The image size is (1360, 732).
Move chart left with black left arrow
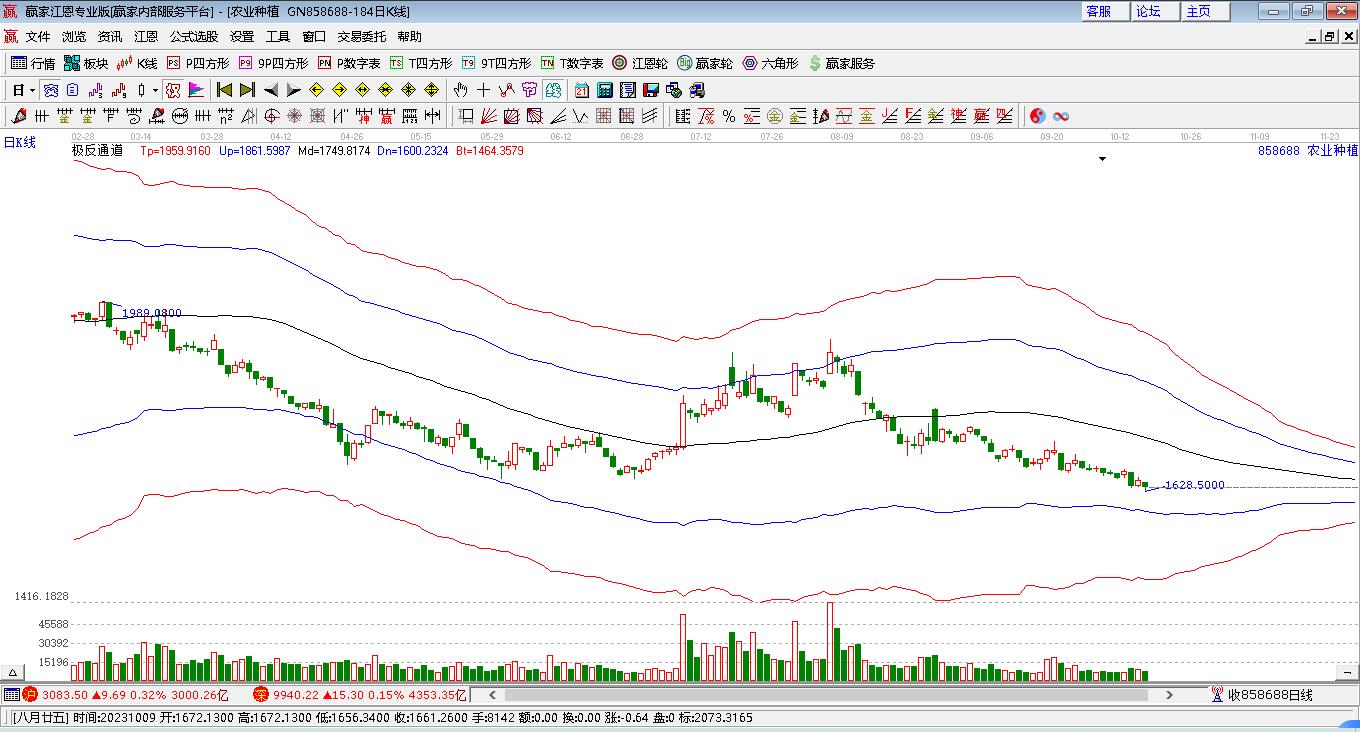coord(271,90)
